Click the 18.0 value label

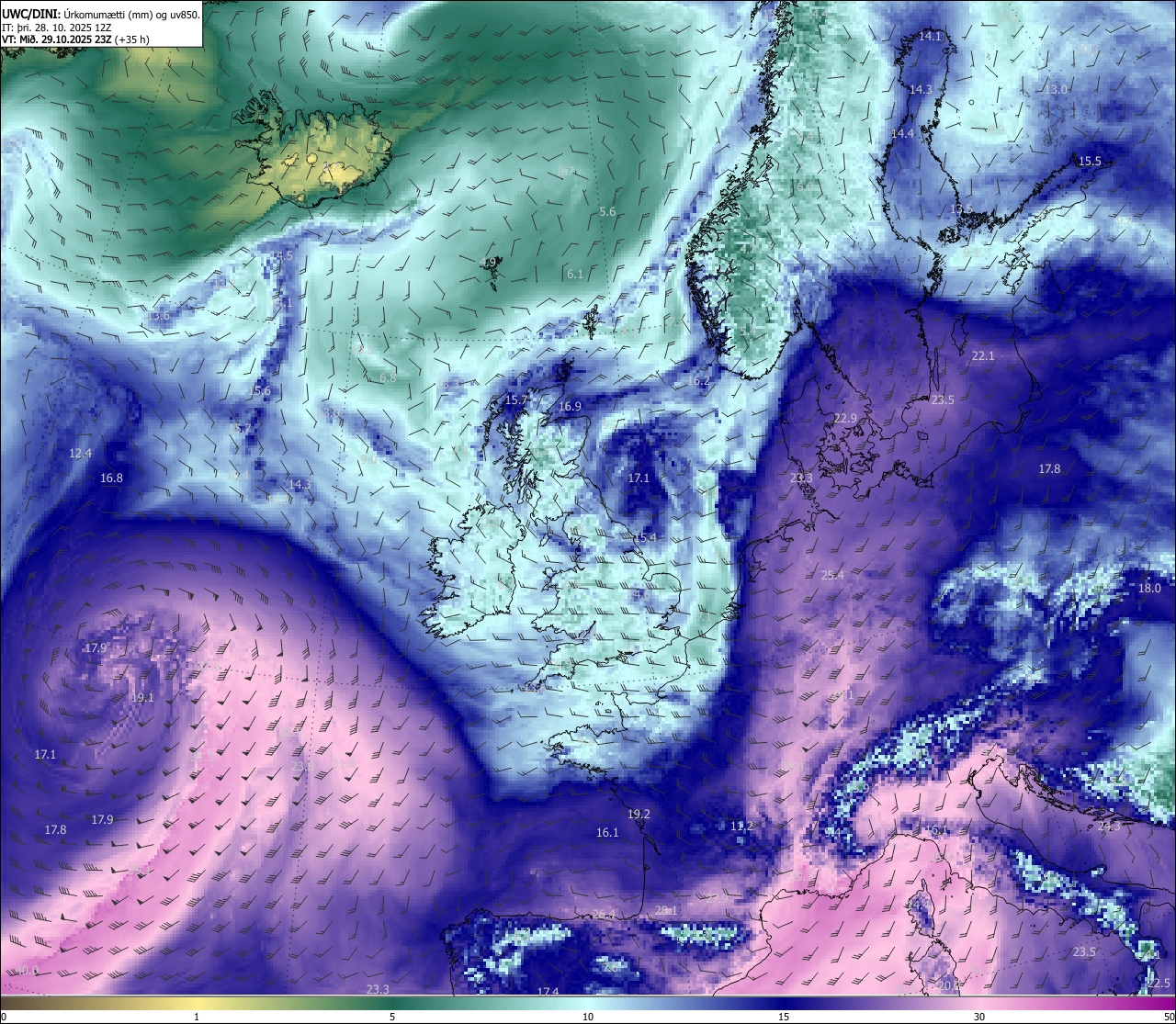1150,588
